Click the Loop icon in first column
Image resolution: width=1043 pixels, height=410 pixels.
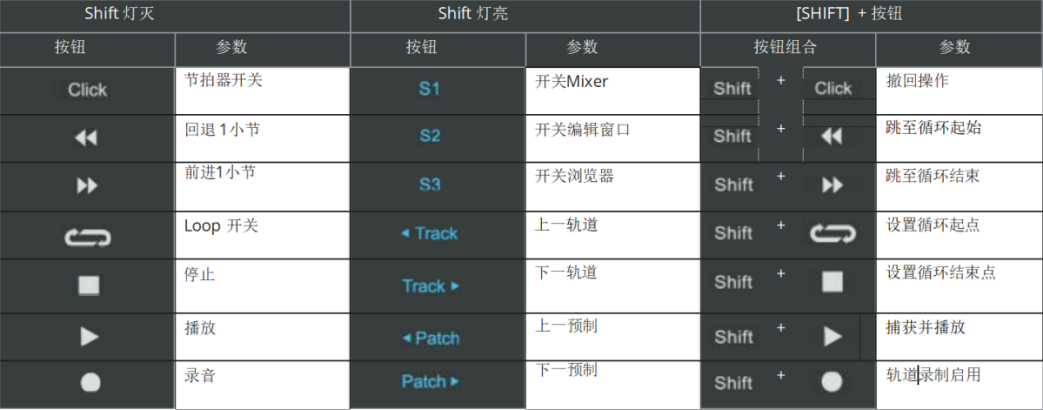[87, 236]
